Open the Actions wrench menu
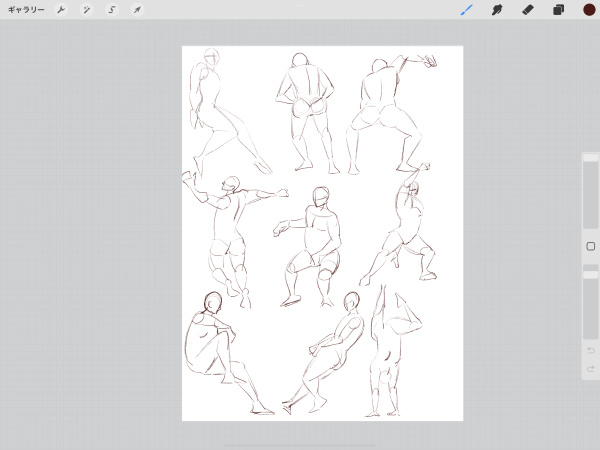The width and height of the screenshot is (600, 450). (61, 10)
